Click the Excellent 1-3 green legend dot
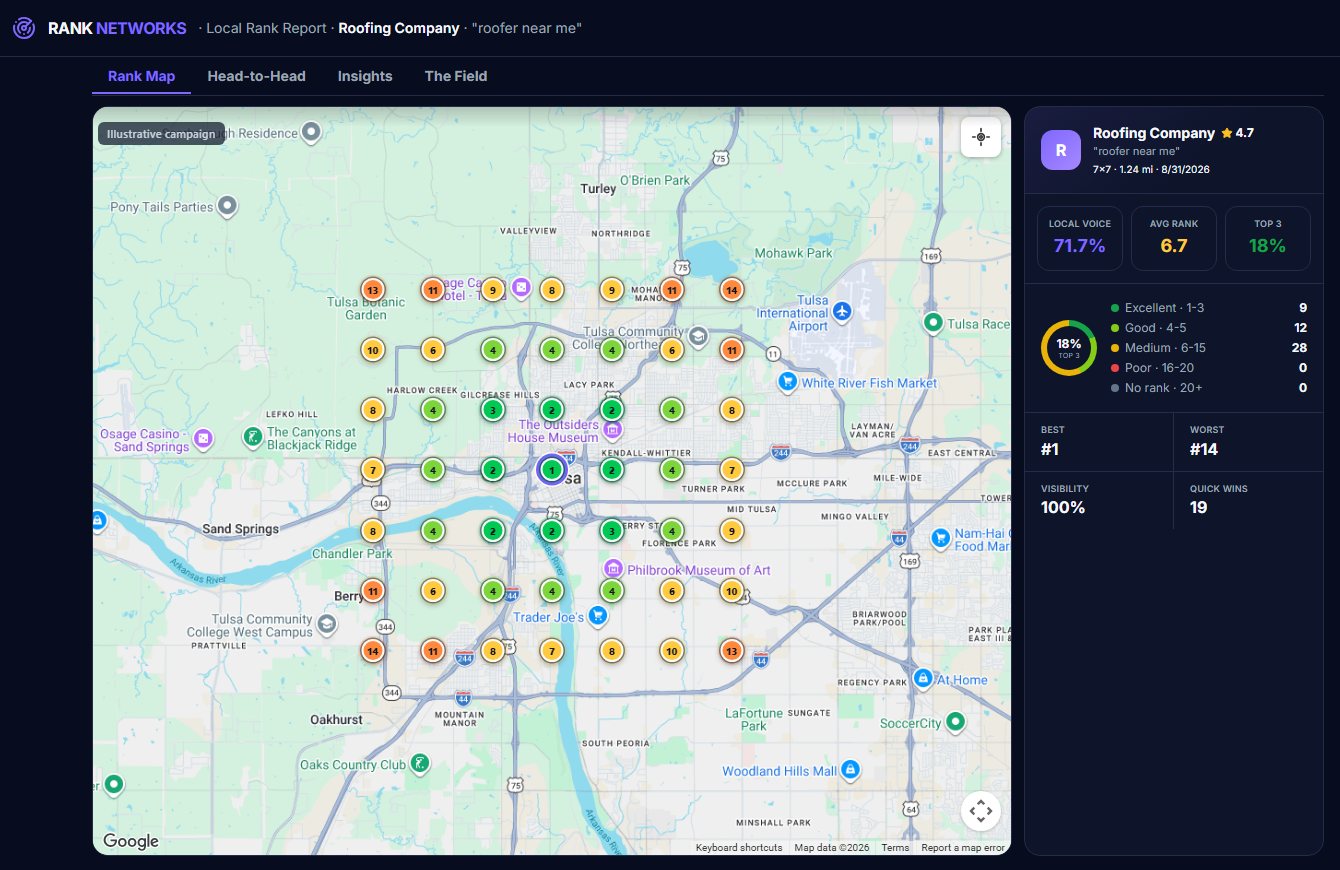 [x=1115, y=308]
